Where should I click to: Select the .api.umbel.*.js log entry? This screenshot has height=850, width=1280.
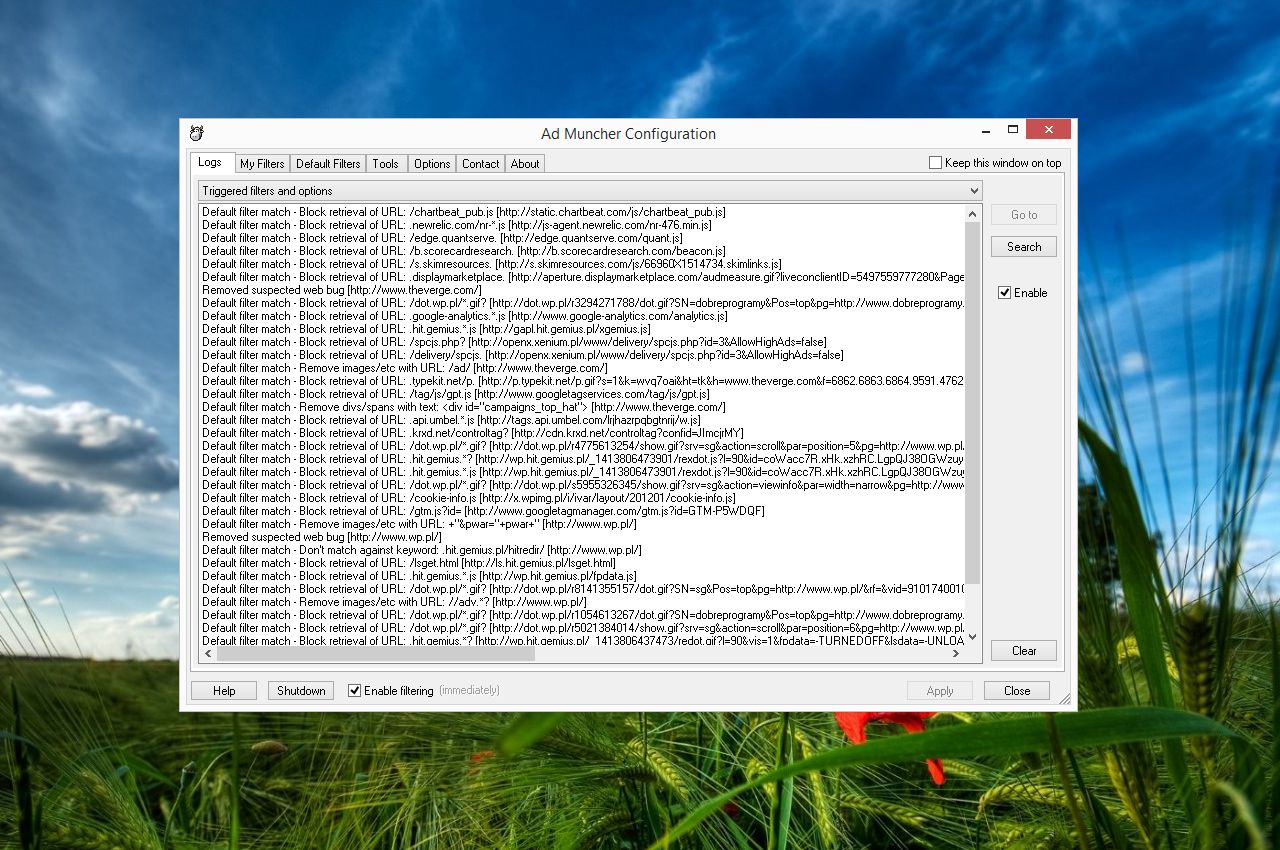451,420
